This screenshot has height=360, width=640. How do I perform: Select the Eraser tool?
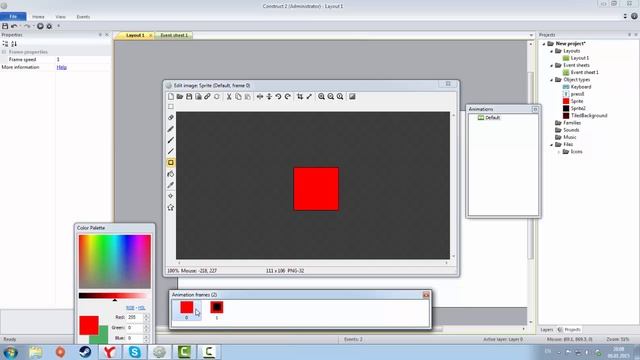pyautogui.click(x=171, y=118)
